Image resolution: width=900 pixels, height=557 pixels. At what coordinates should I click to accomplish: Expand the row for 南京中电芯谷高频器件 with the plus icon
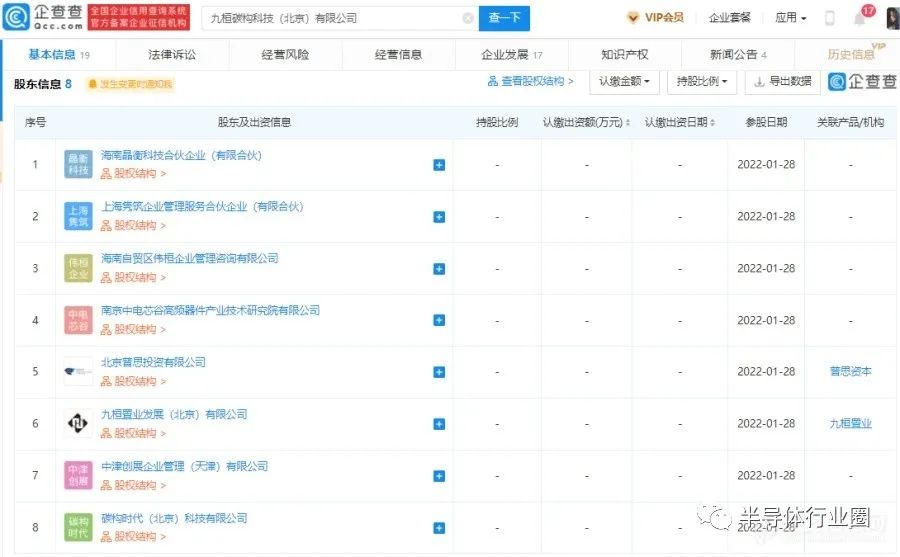pos(439,320)
